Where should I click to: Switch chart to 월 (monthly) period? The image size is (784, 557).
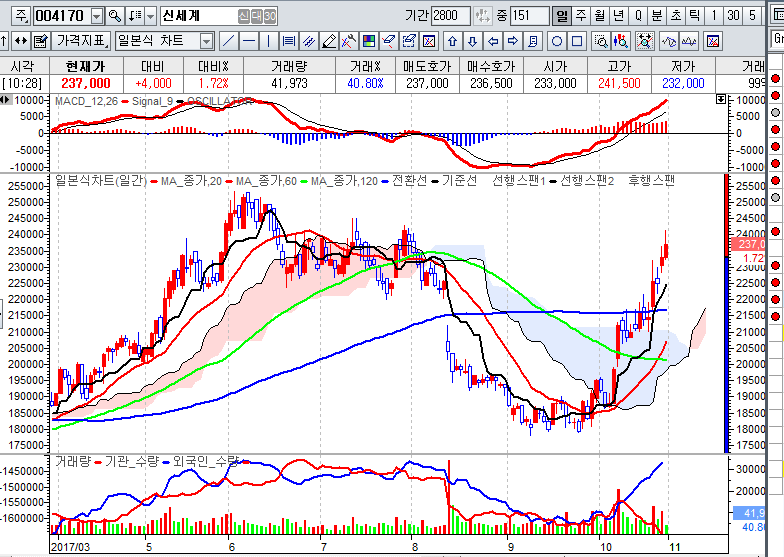click(x=600, y=16)
